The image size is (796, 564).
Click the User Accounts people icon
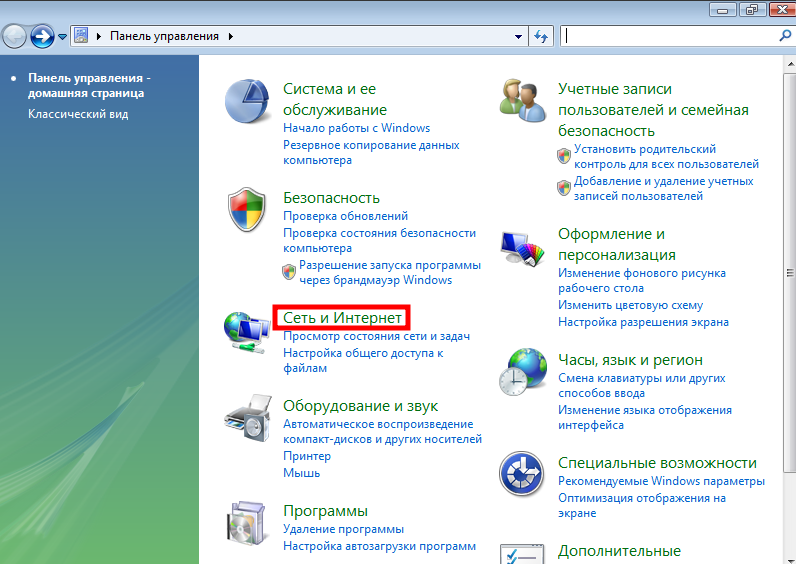click(522, 101)
